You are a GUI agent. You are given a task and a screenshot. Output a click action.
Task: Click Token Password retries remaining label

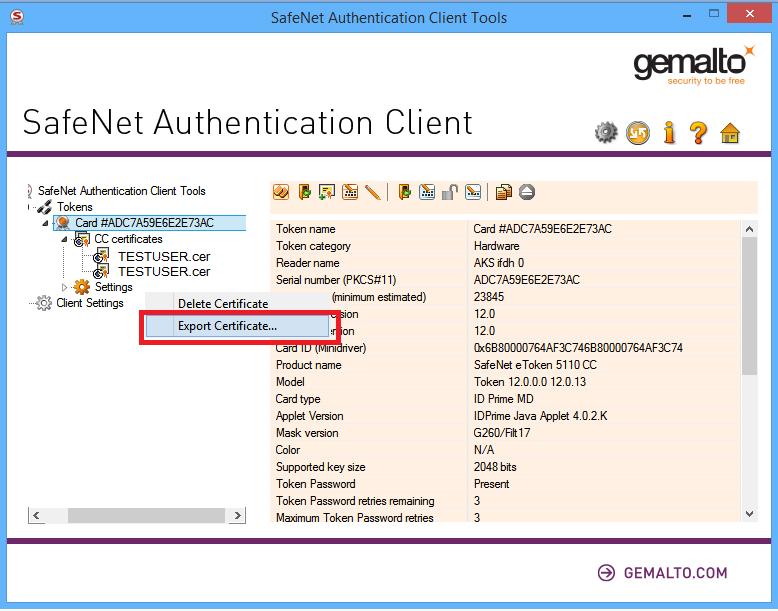pos(355,501)
